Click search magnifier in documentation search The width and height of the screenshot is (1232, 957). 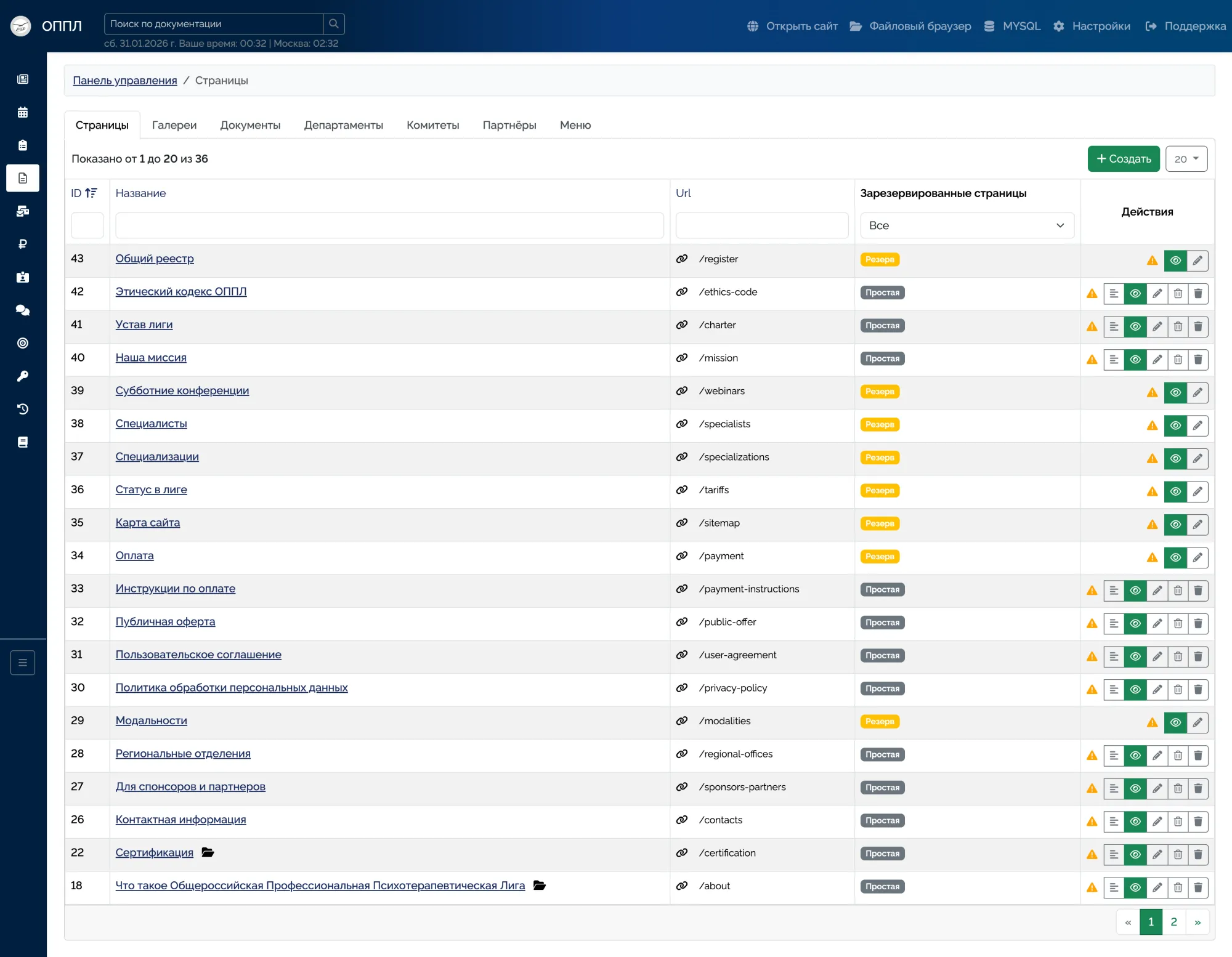coord(334,24)
